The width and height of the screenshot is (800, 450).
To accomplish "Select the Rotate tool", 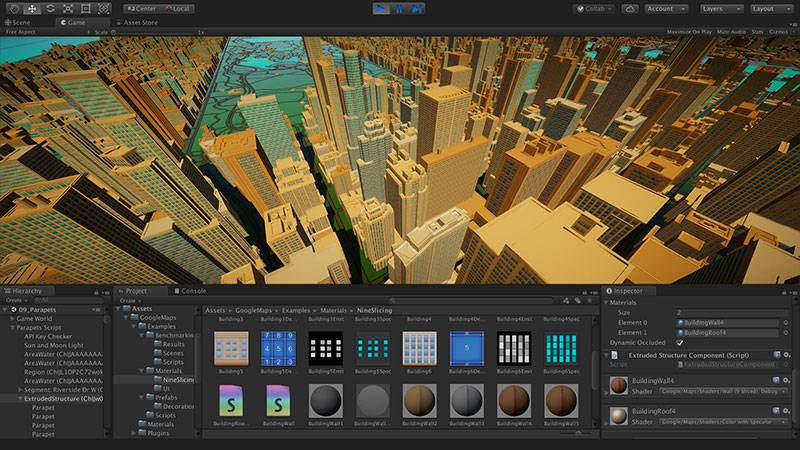I will (50, 8).
